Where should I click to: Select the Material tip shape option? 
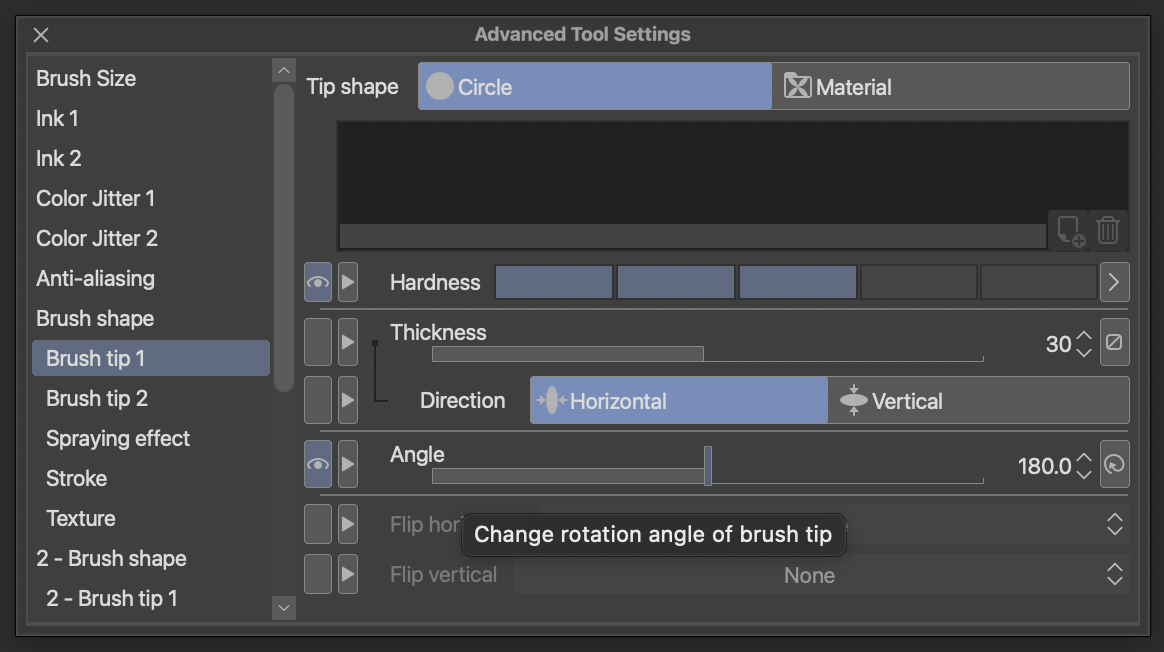click(x=950, y=86)
